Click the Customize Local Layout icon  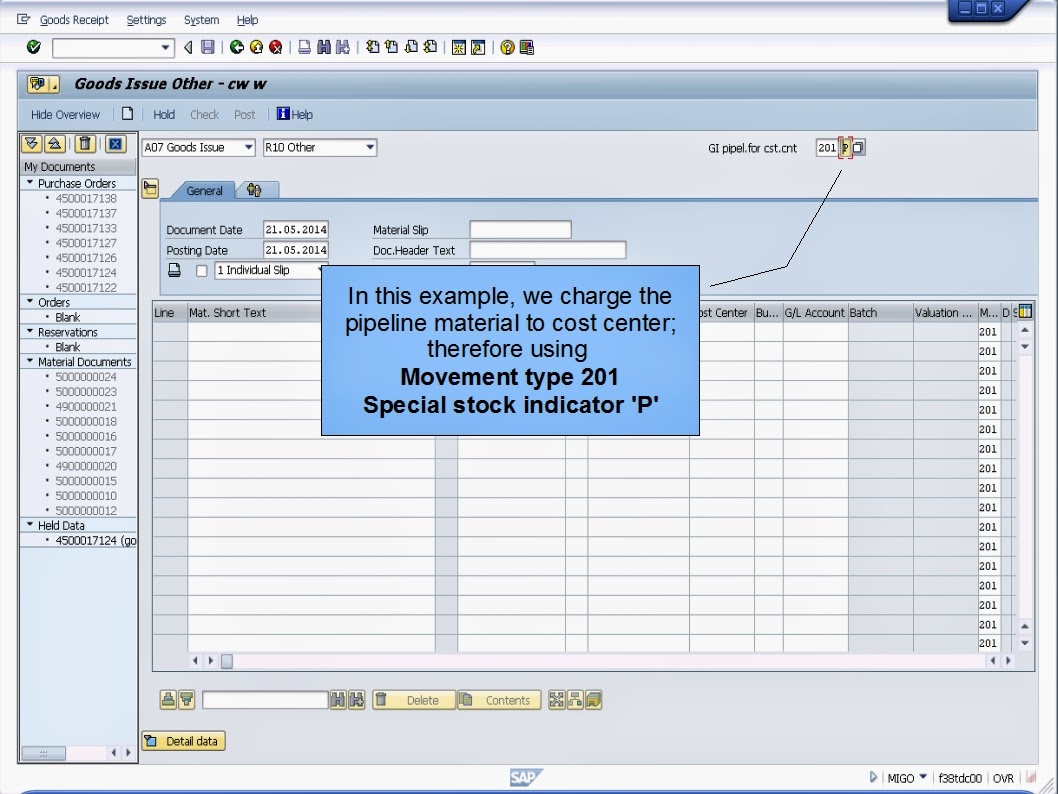tap(527, 47)
